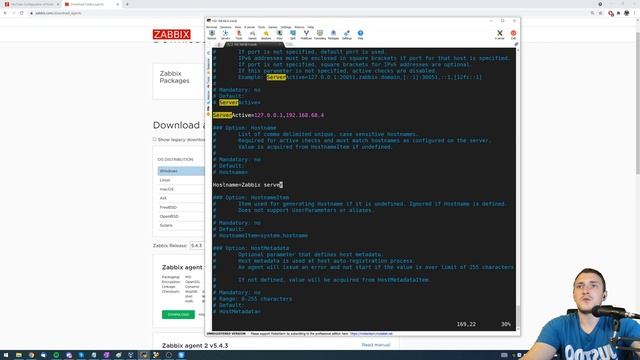The image size is (640, 360).
Task: Open the Tools menu in MobaXterm
Action: (261, 27)
